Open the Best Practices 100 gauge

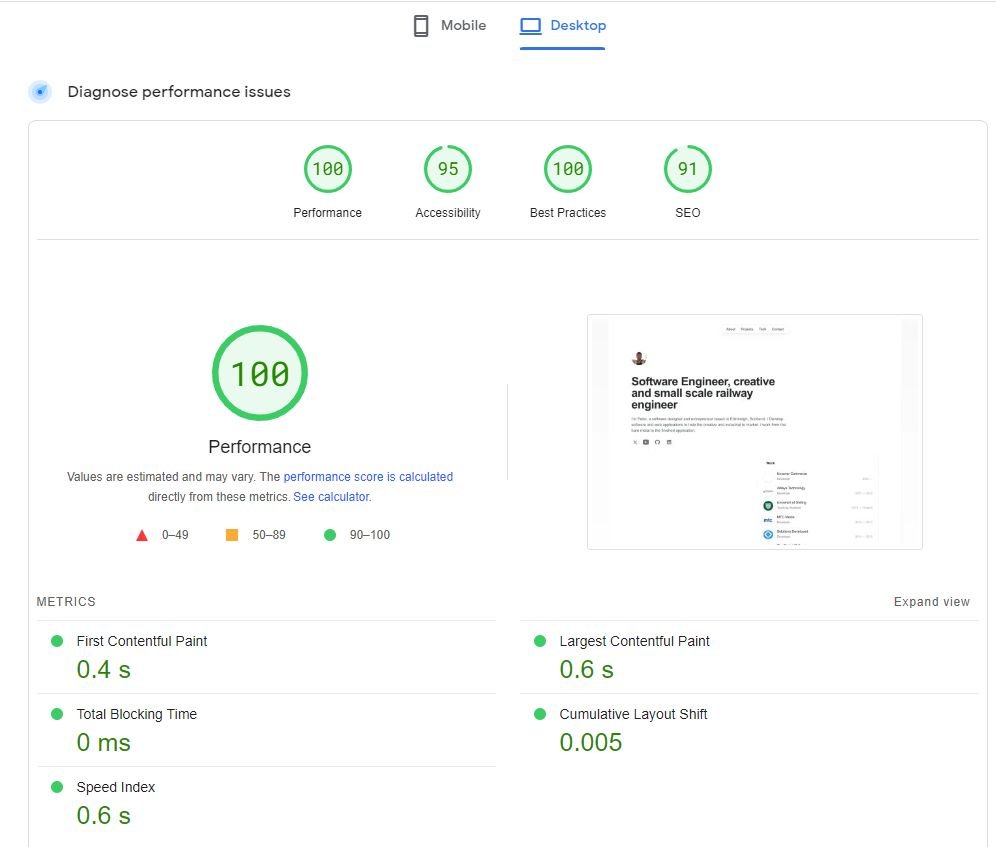click(568, 169)
